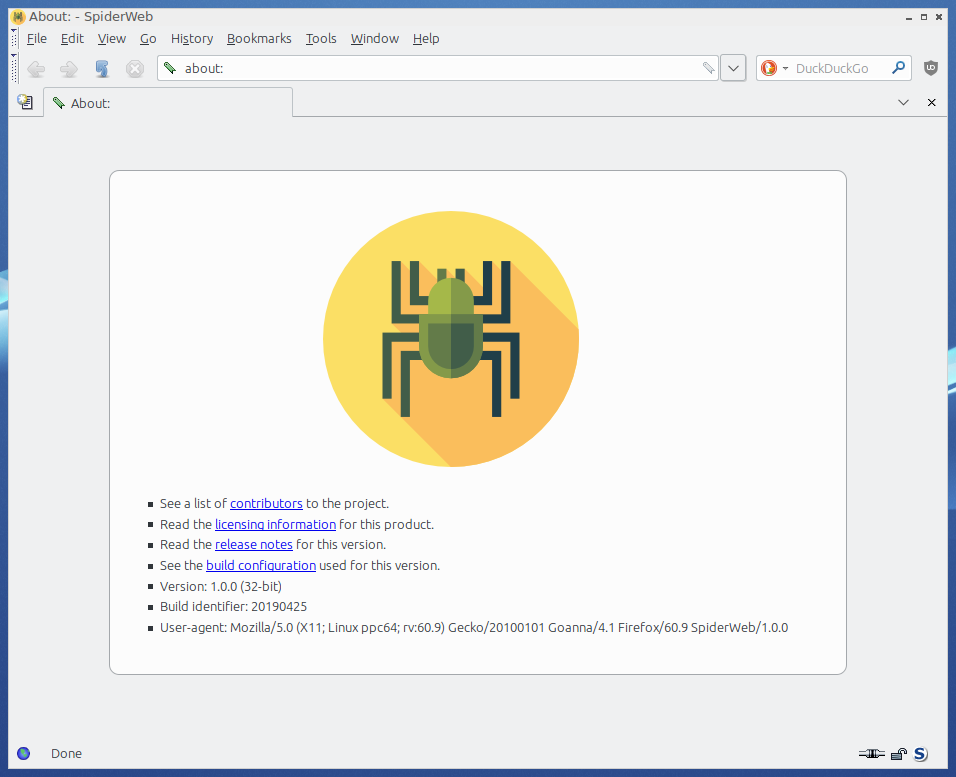List all tabs via the chevron
The image size is (956, 777).
point(903,102)
